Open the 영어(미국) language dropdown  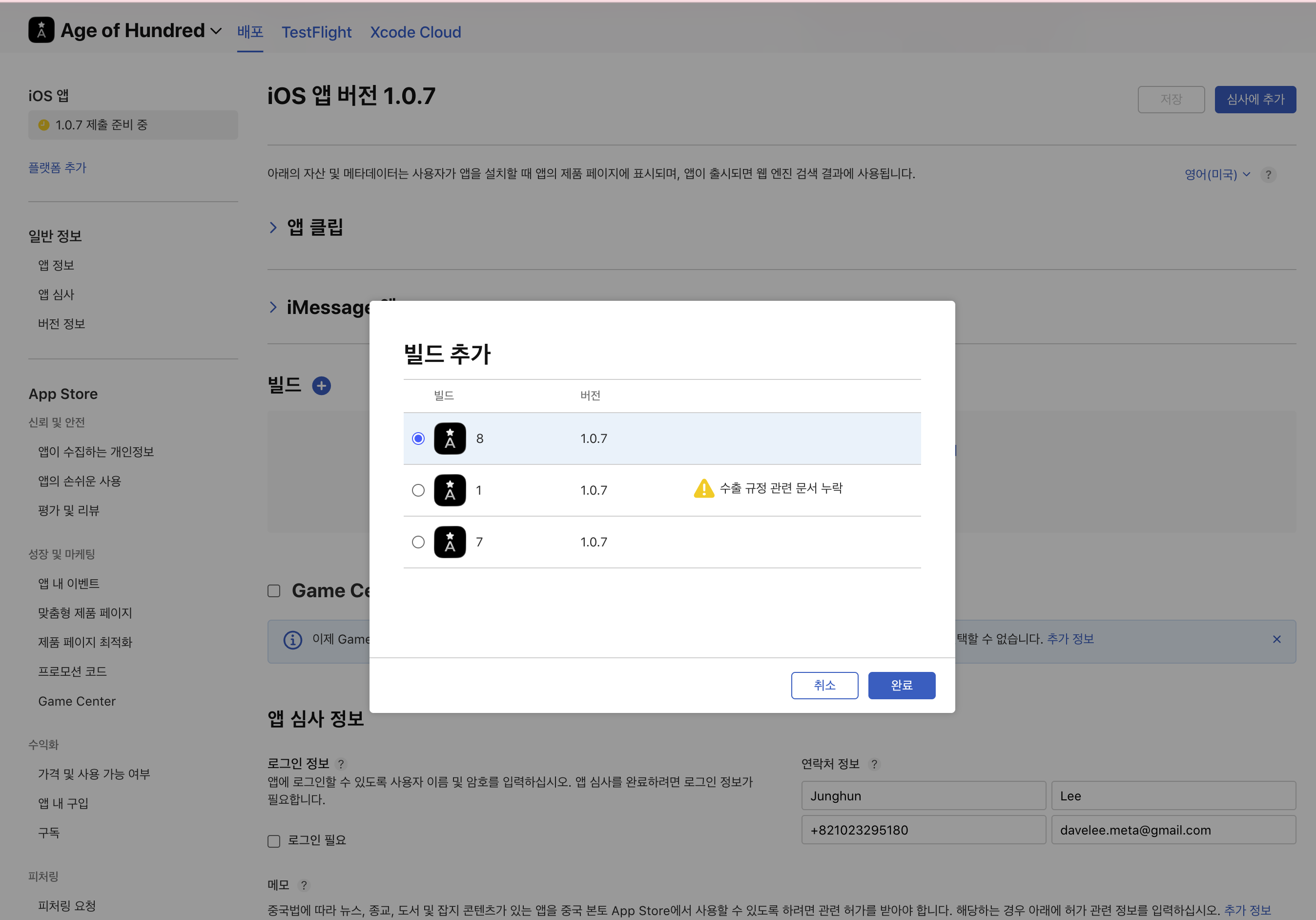point(1217,174)
